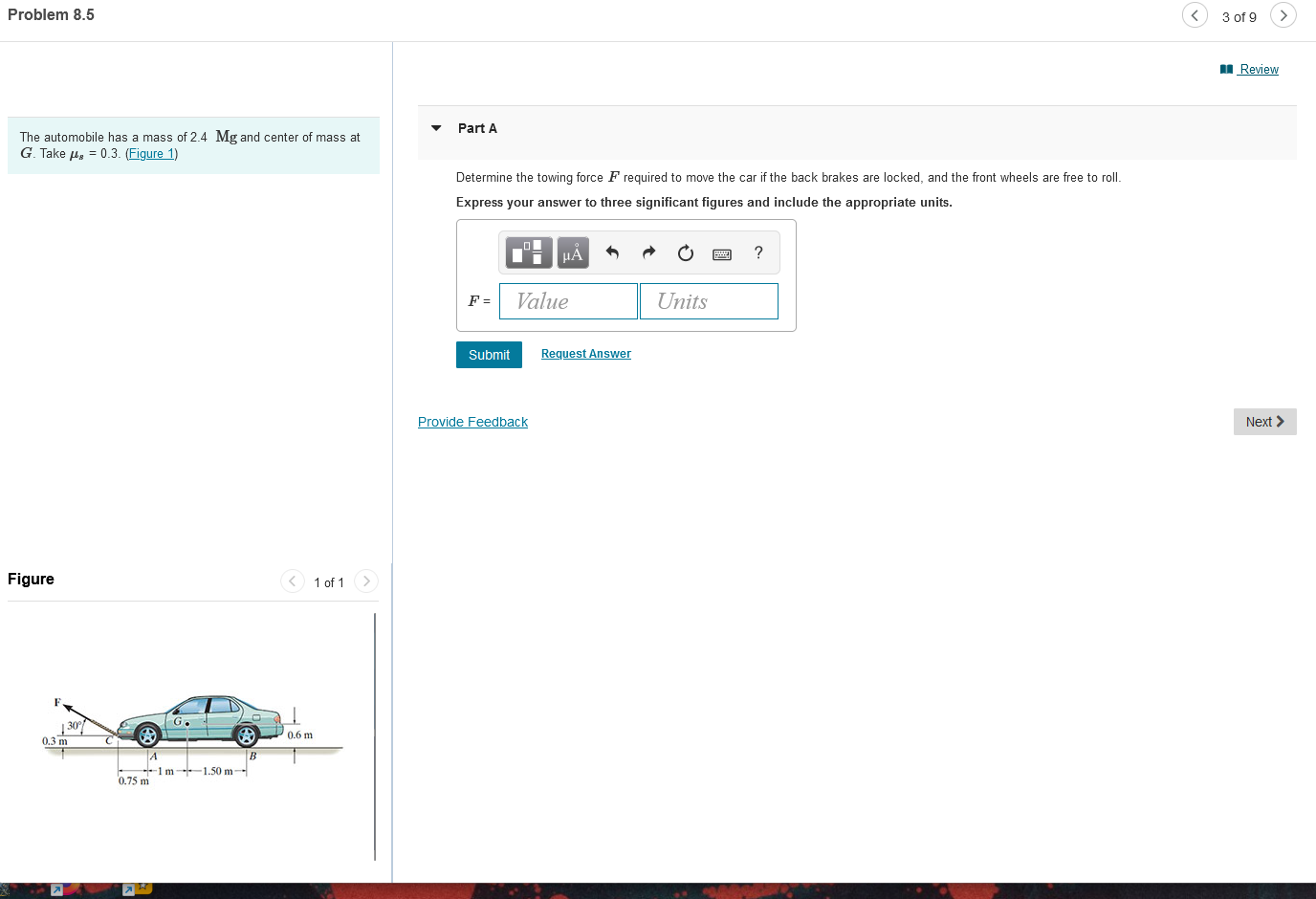Submit the answer for Part A
Image resolution: width=1316 pixels, height=899 pixels.
489,354
